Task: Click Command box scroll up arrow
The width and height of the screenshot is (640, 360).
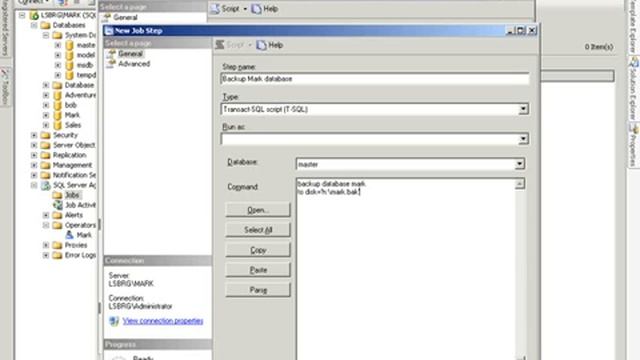Action: pyautogui.click(x=520, y=184)
